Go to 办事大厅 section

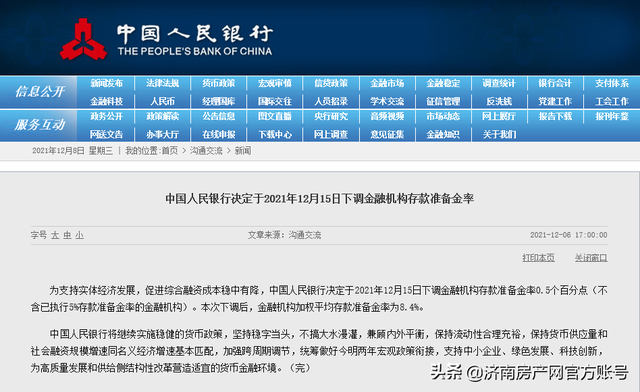click(162, 134)
